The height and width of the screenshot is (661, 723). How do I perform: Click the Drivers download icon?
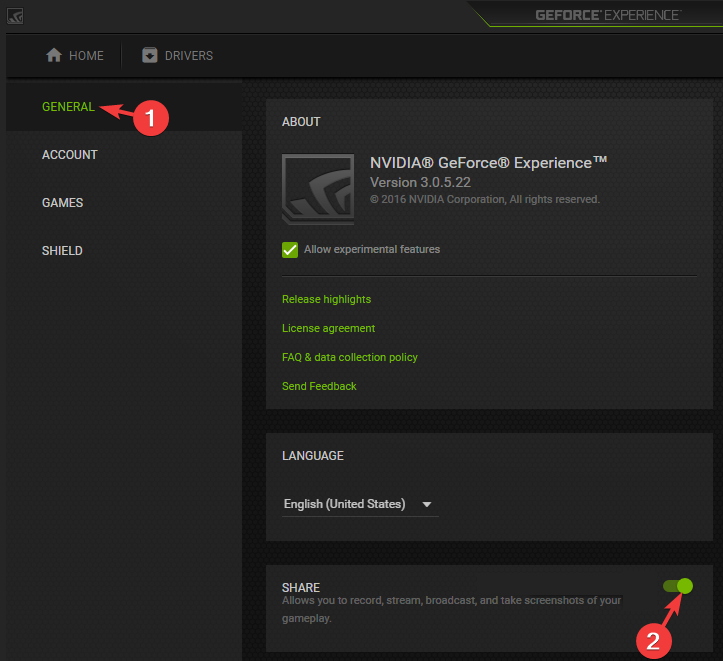click(150, 55)
